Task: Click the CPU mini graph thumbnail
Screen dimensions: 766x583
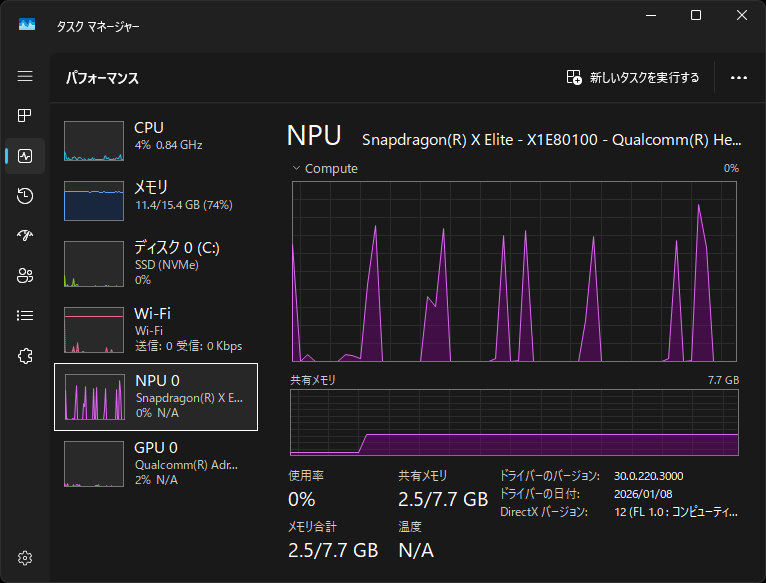Action: point(94,141)
